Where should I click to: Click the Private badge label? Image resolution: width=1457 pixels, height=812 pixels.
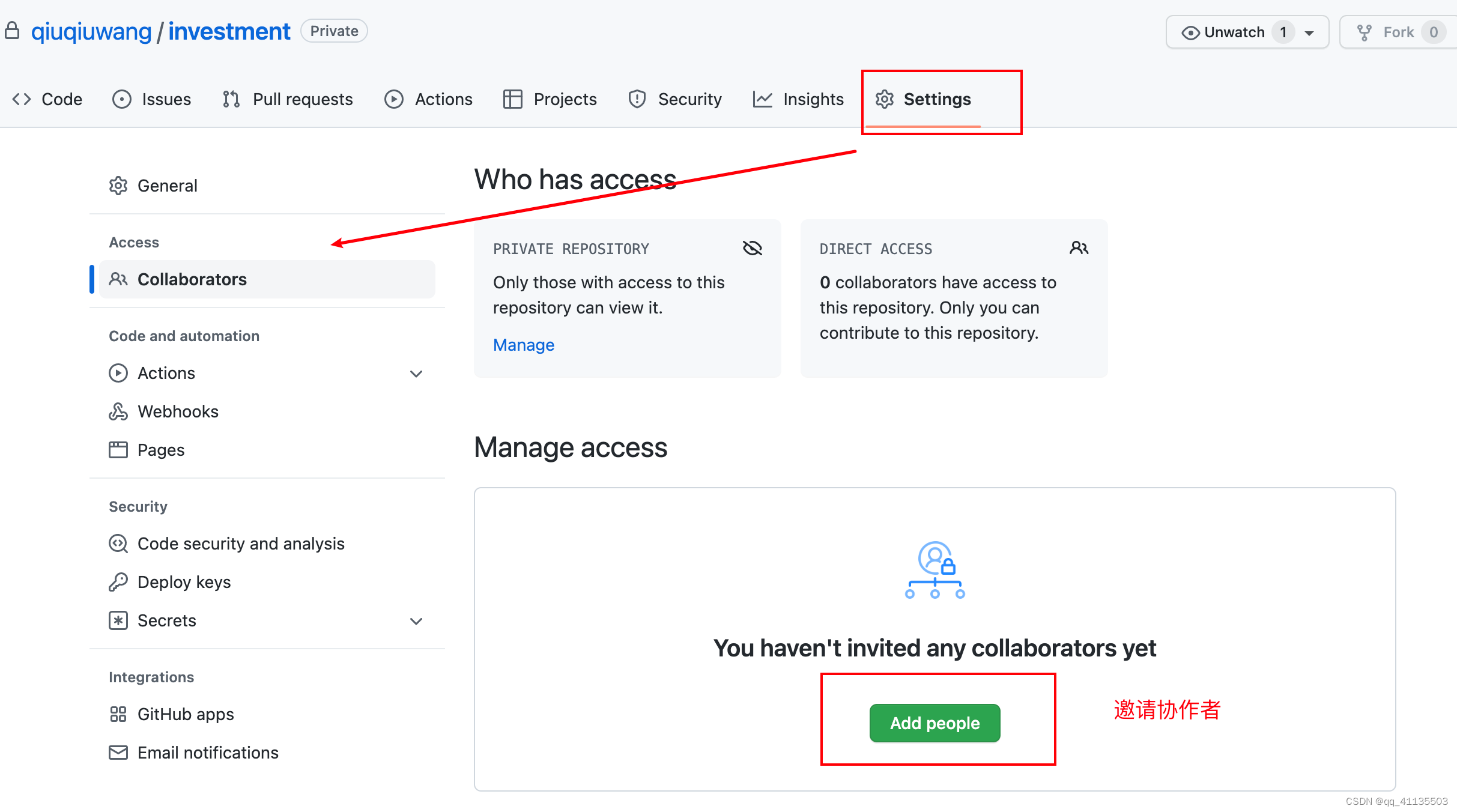[335, 31]
